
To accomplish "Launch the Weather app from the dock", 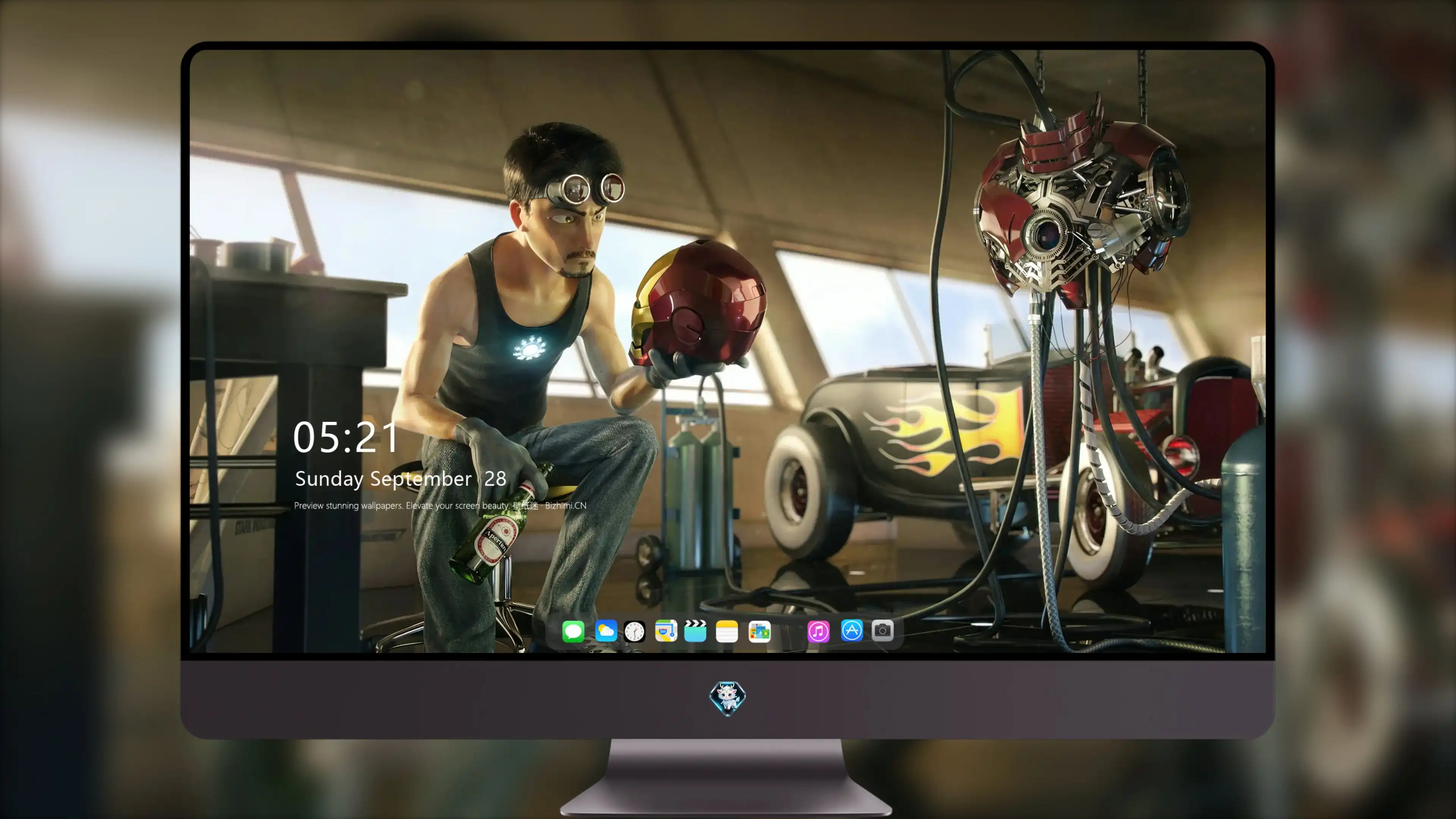I will (x=606, y=631).
